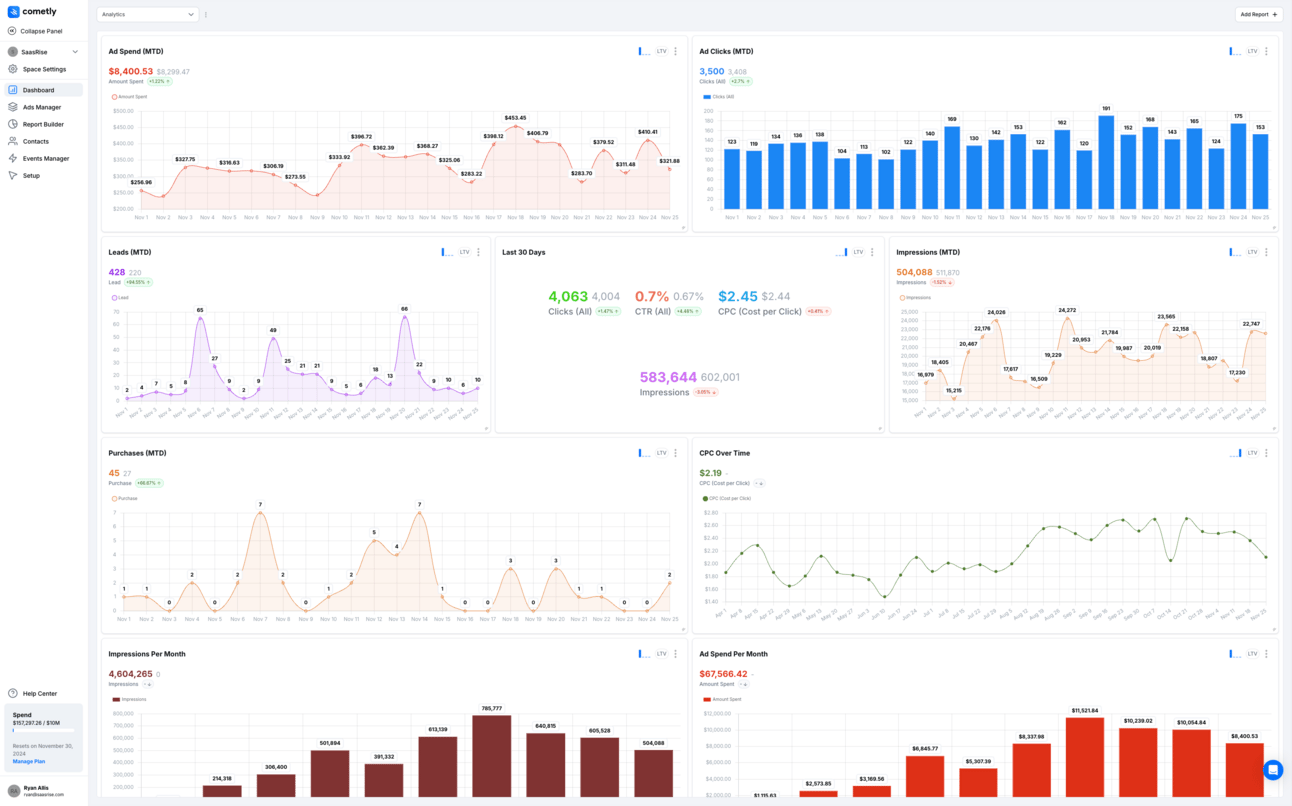Click the three-dot menu beside Analytics dropdown
Screen dimensions: 1292x806
206,15
